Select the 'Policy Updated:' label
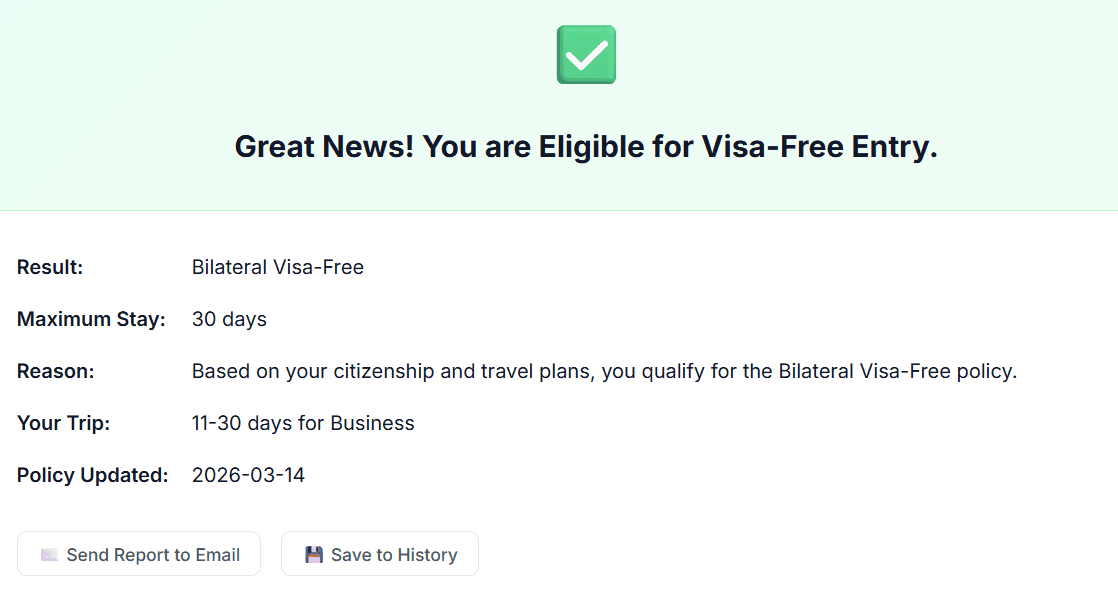 tap(92, 475)
